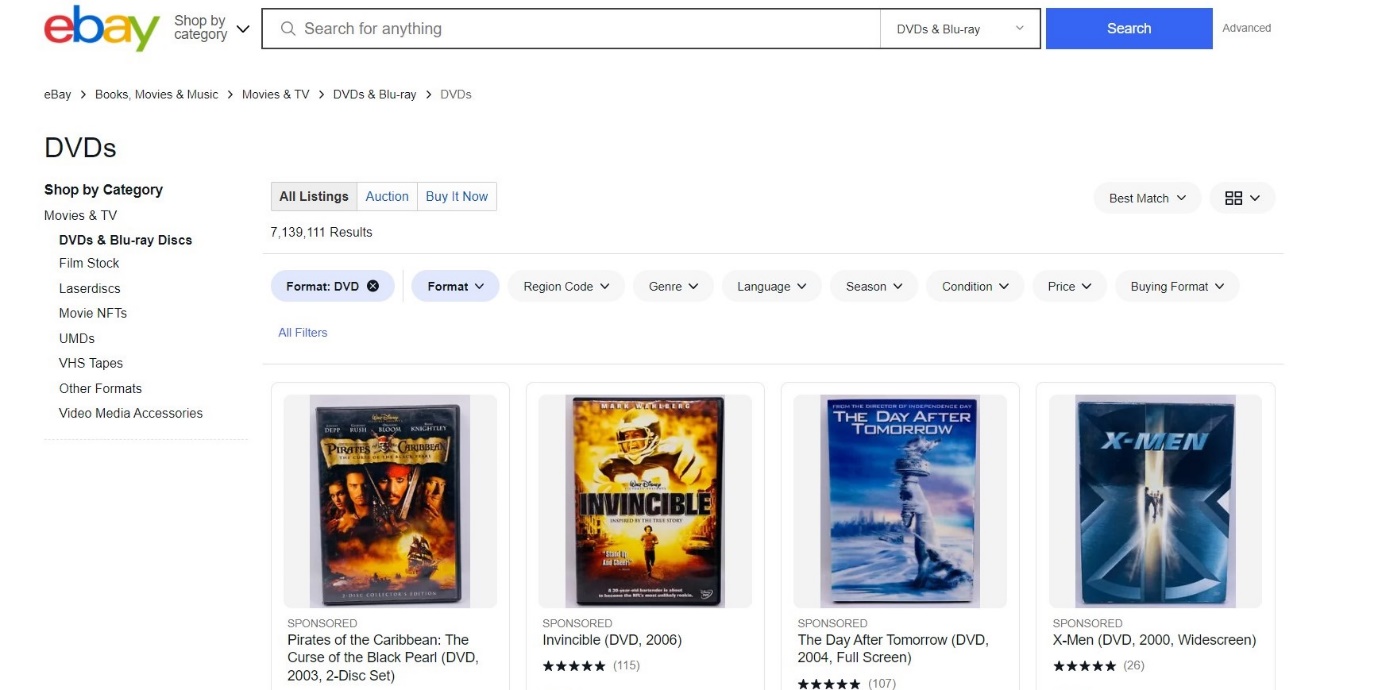Image resolution: width=1378 pixels, height=690 pixels.
Task: Expand the Buying Format filter
Action: pyautogui.click(x=1177, y=286)
